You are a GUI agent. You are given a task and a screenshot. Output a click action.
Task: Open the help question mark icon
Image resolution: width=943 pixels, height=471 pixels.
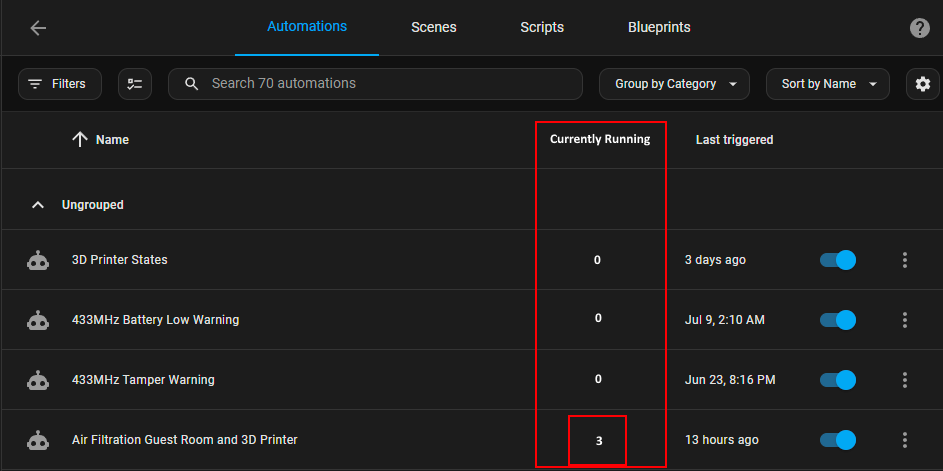point(919,28)
